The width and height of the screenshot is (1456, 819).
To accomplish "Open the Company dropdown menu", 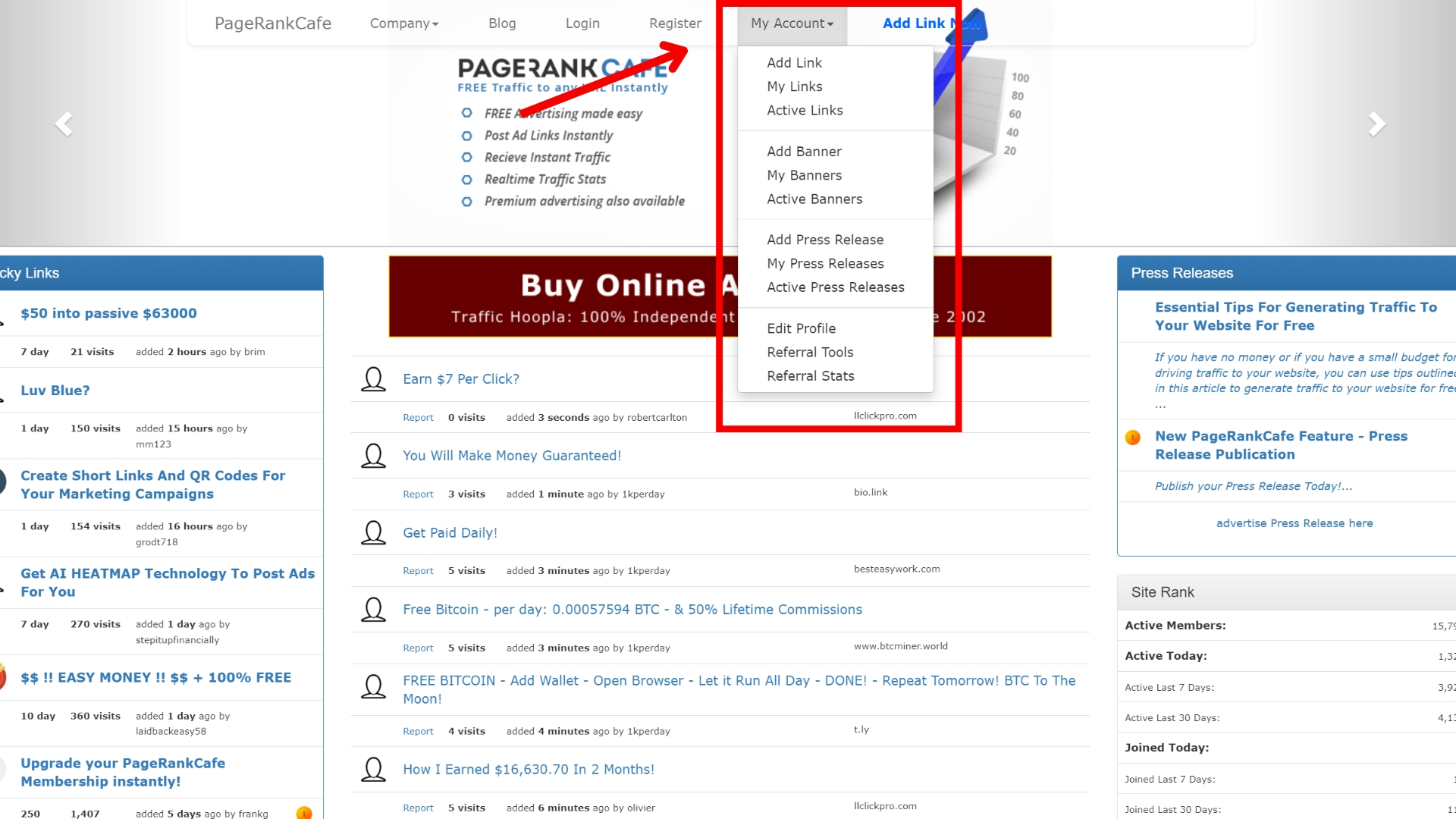I will coord(402,22).
